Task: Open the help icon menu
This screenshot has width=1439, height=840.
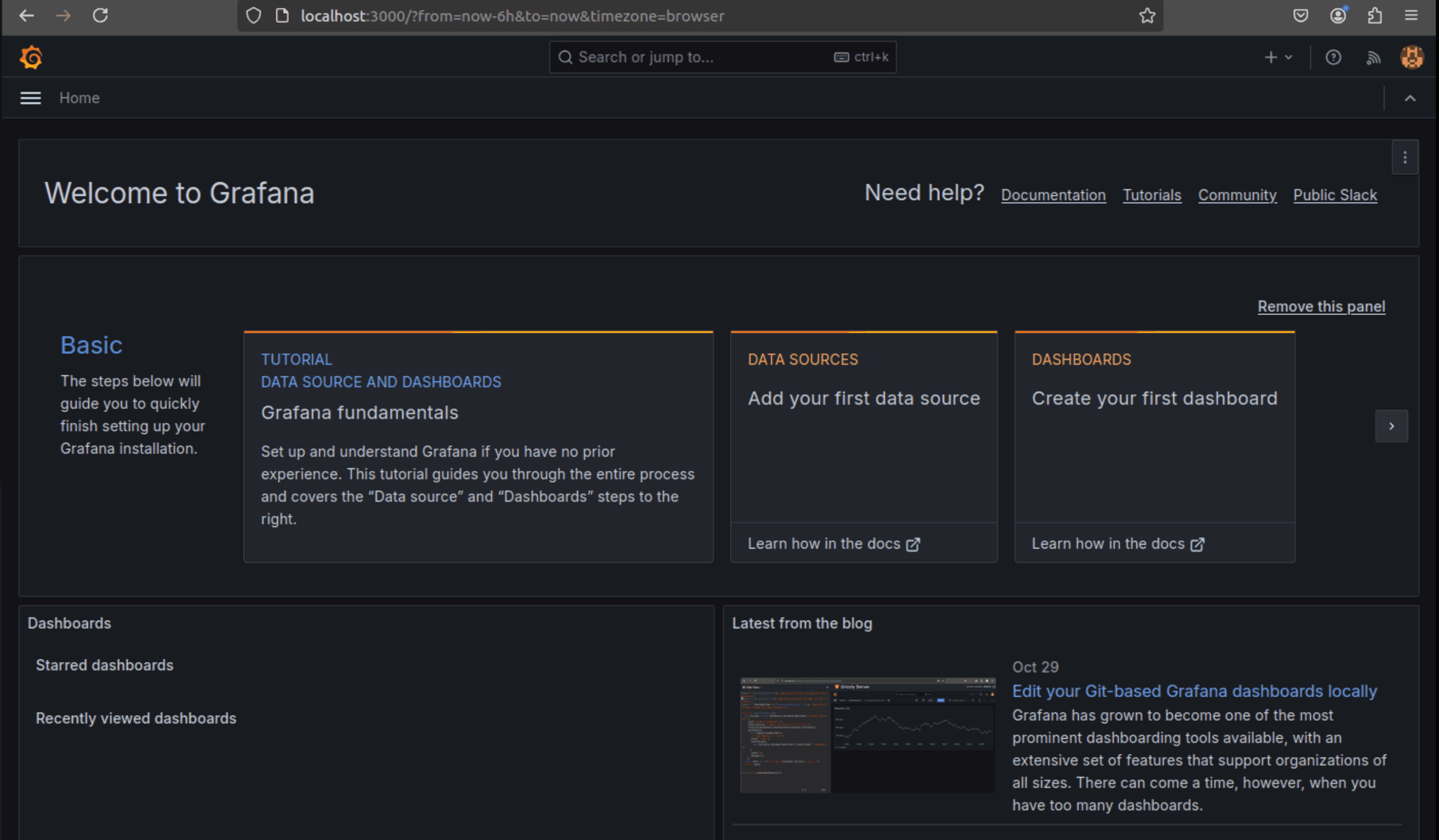Action: [x=1333, y=57]
